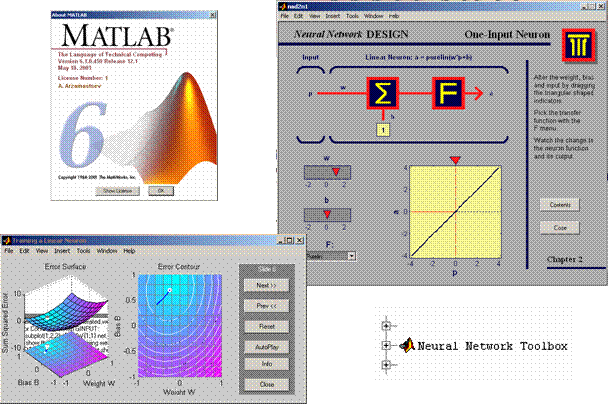Click the yellow neuron output plot
This screenshot has height=404, width=608.
(455, 212)
